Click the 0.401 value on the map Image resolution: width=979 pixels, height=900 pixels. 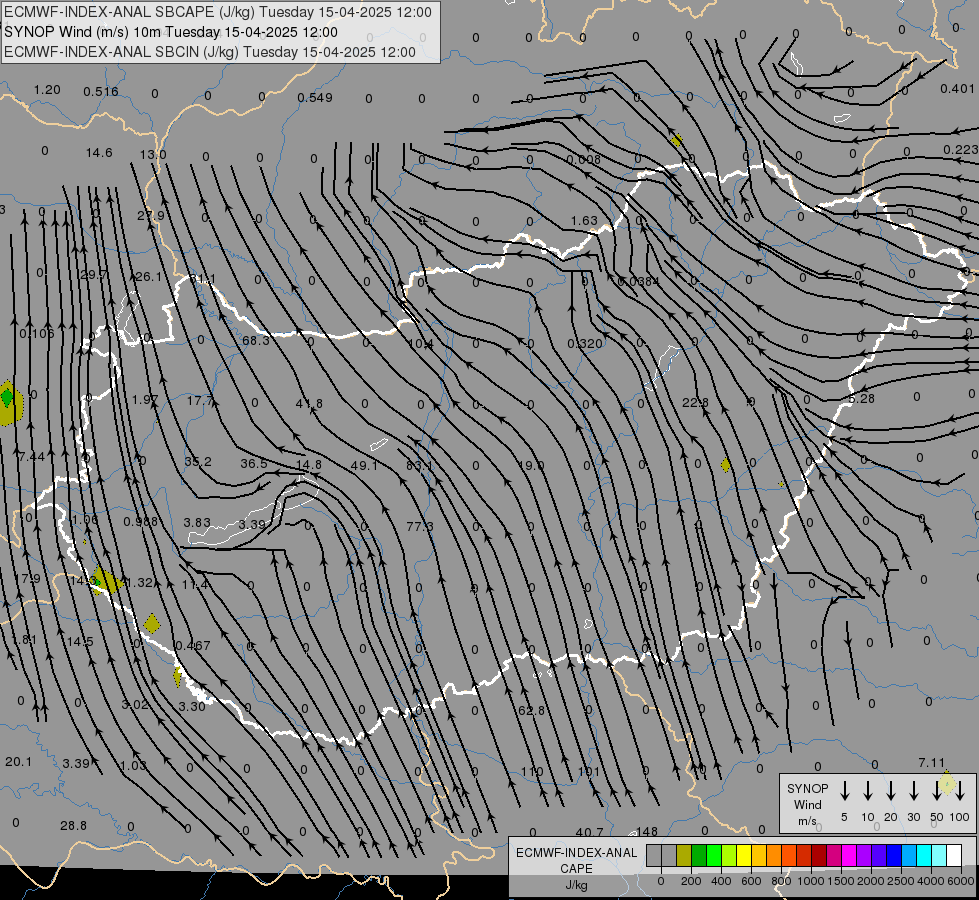coord(958,89)
